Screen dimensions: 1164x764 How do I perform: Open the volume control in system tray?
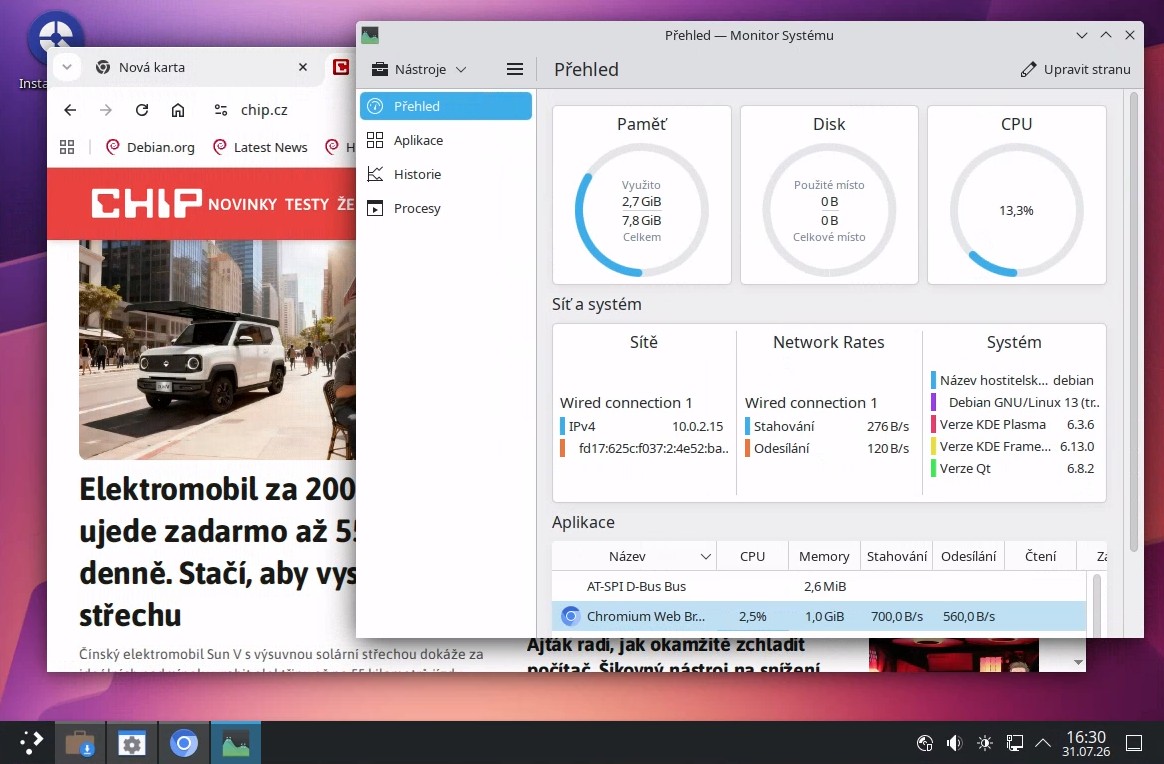coord(955,742)
